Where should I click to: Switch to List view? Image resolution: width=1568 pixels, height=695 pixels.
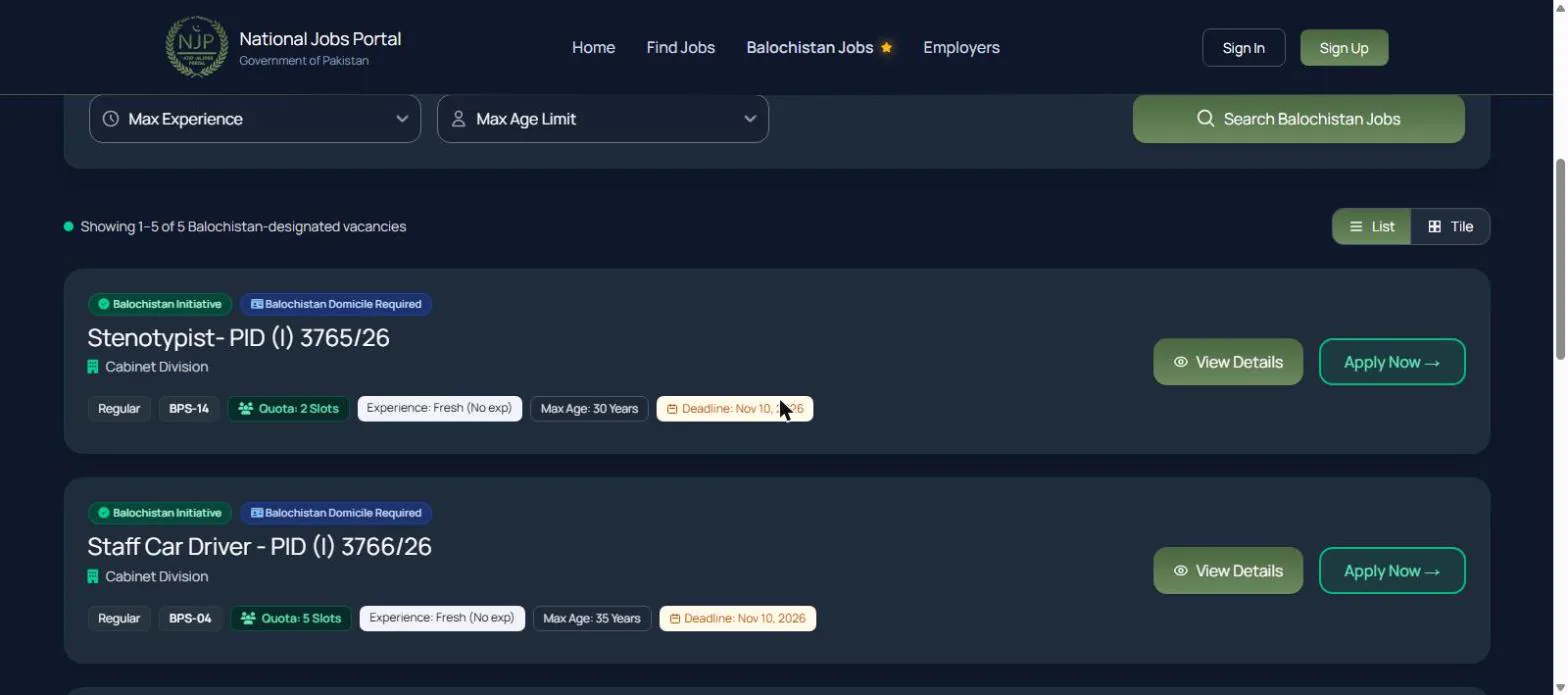[x=1372, y=227]
